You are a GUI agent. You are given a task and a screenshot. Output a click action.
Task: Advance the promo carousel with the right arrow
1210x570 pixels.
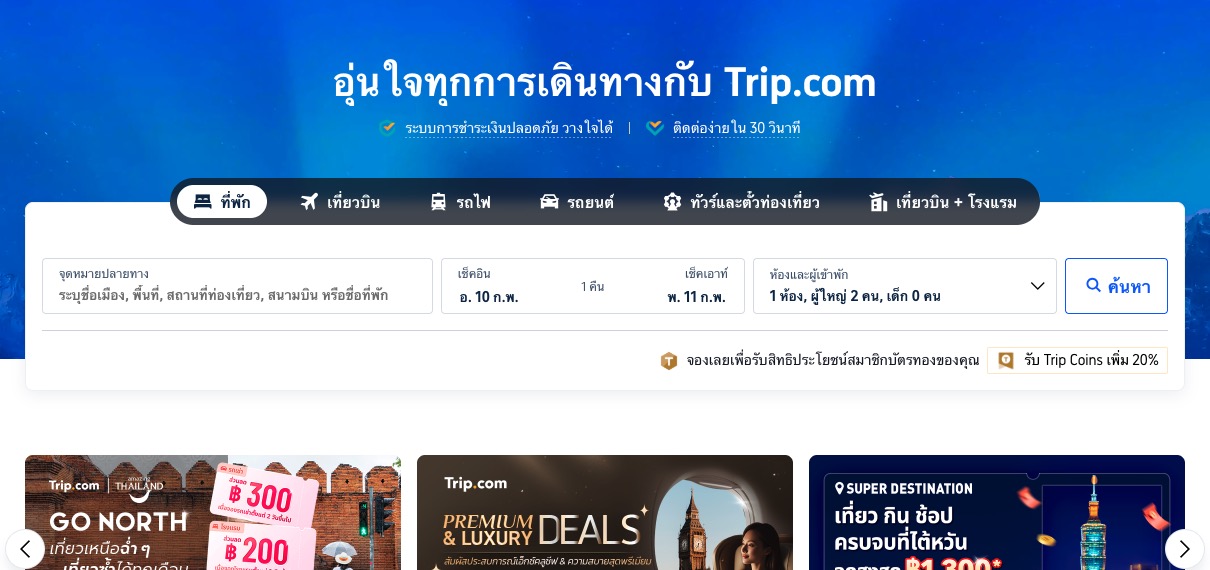pyautogui.click(x=1184, y=548)
